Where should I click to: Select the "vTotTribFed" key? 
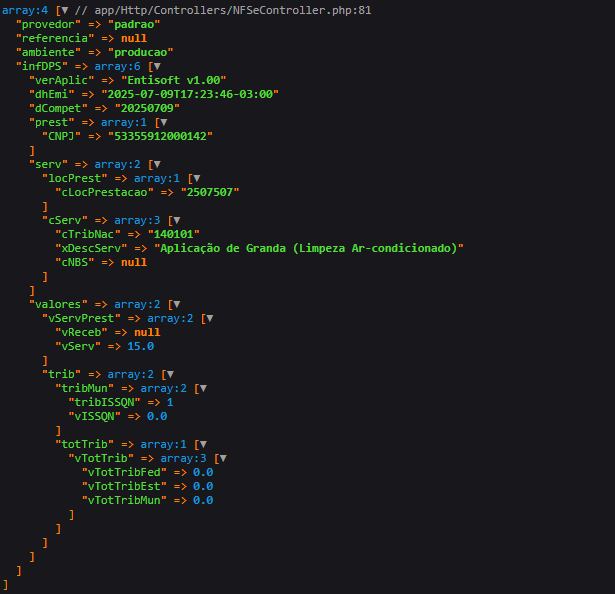[124, 473]
